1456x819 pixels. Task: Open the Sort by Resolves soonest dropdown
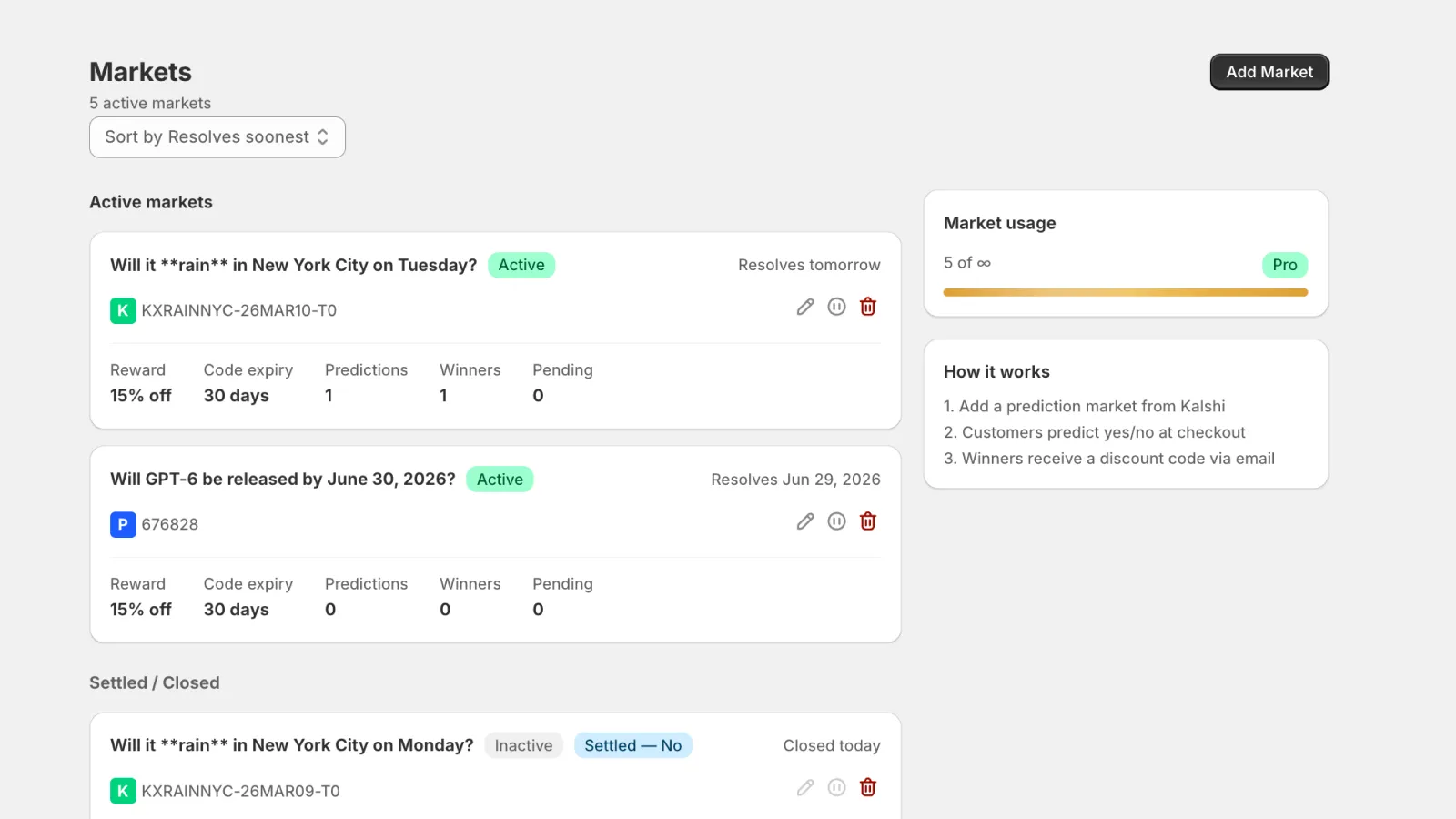point(217,136)
